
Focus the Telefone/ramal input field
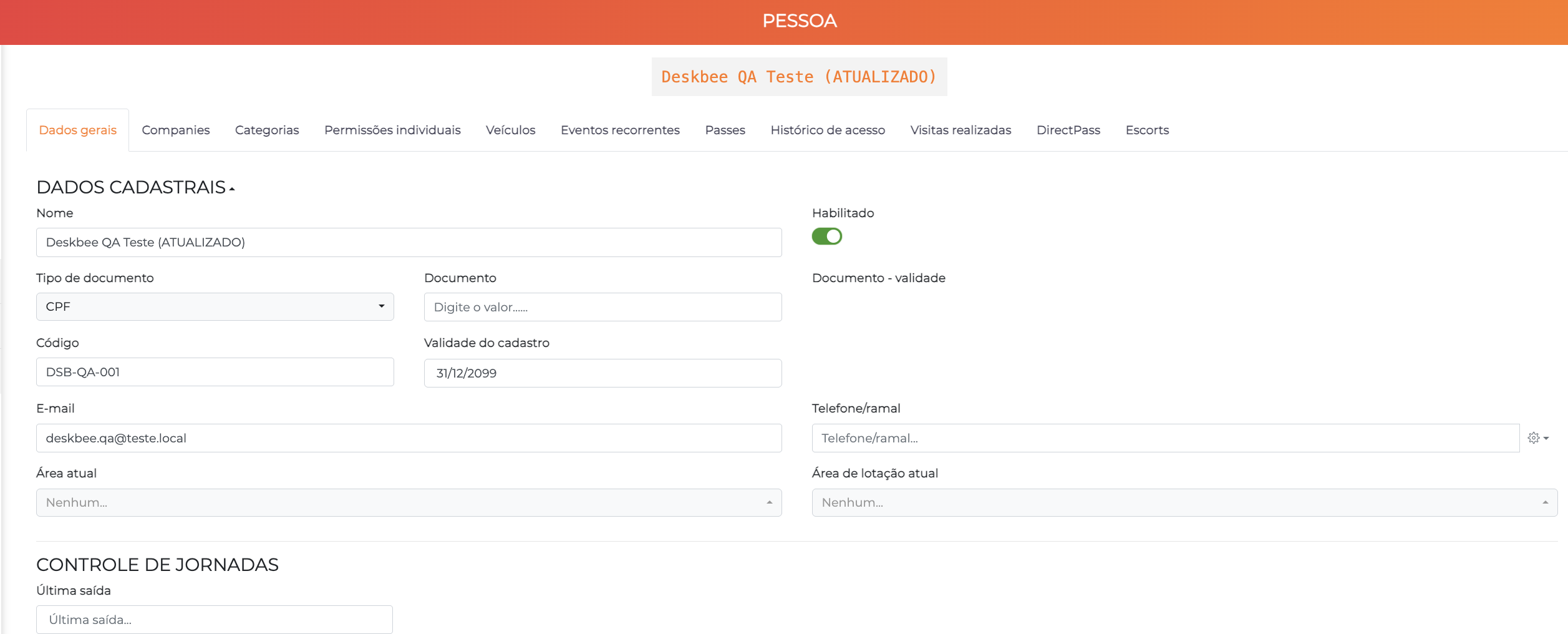1166,438
